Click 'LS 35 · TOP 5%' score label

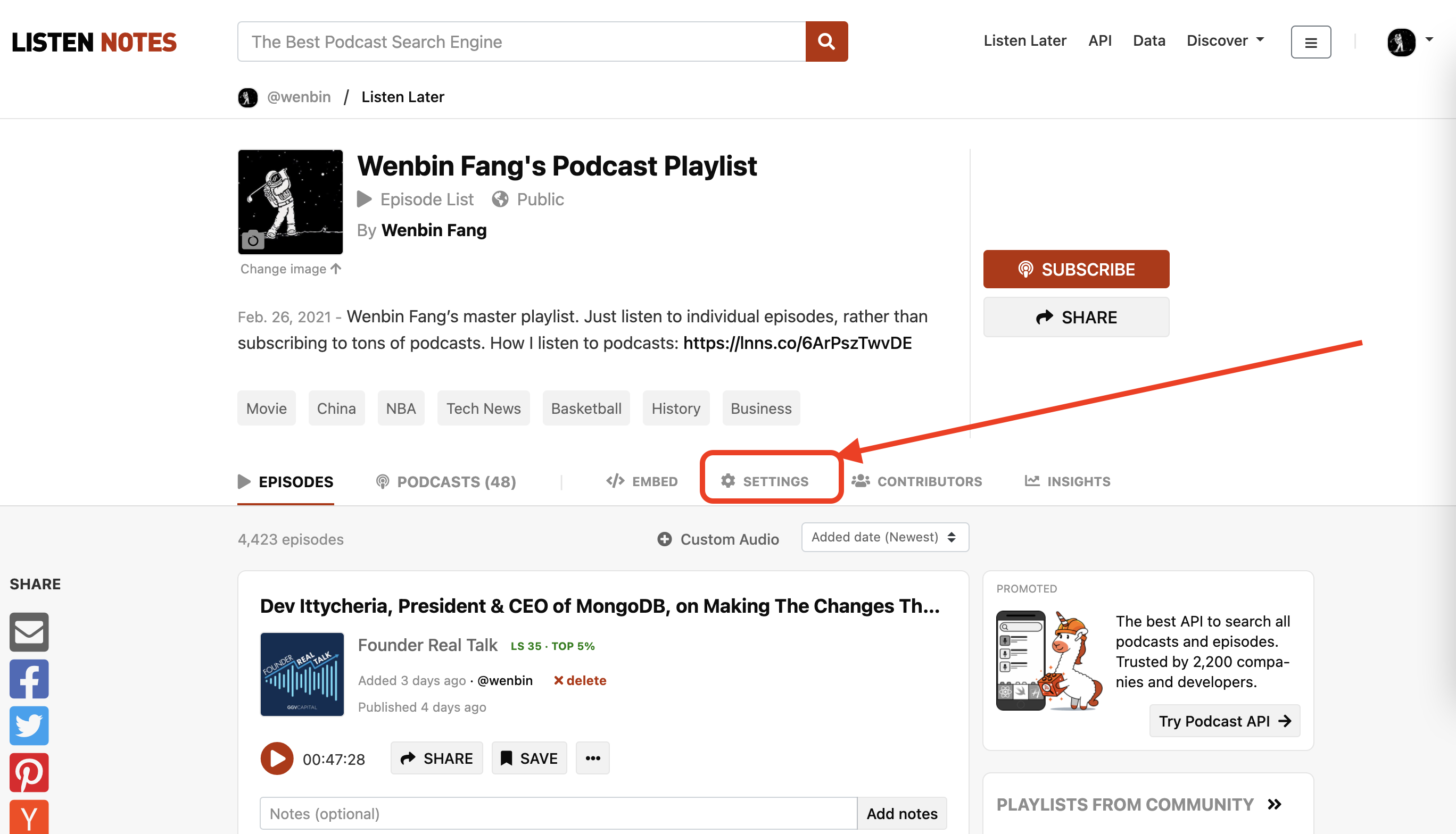552,646
